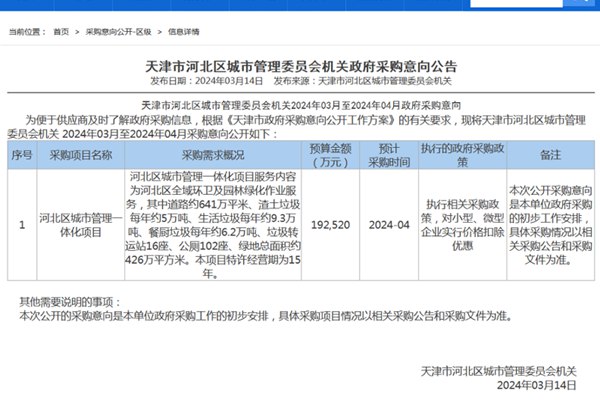Image resolution: width=600 pixels, height=400 pixels.
Task: Click the 序号 column header
Action: coord(22,157)
